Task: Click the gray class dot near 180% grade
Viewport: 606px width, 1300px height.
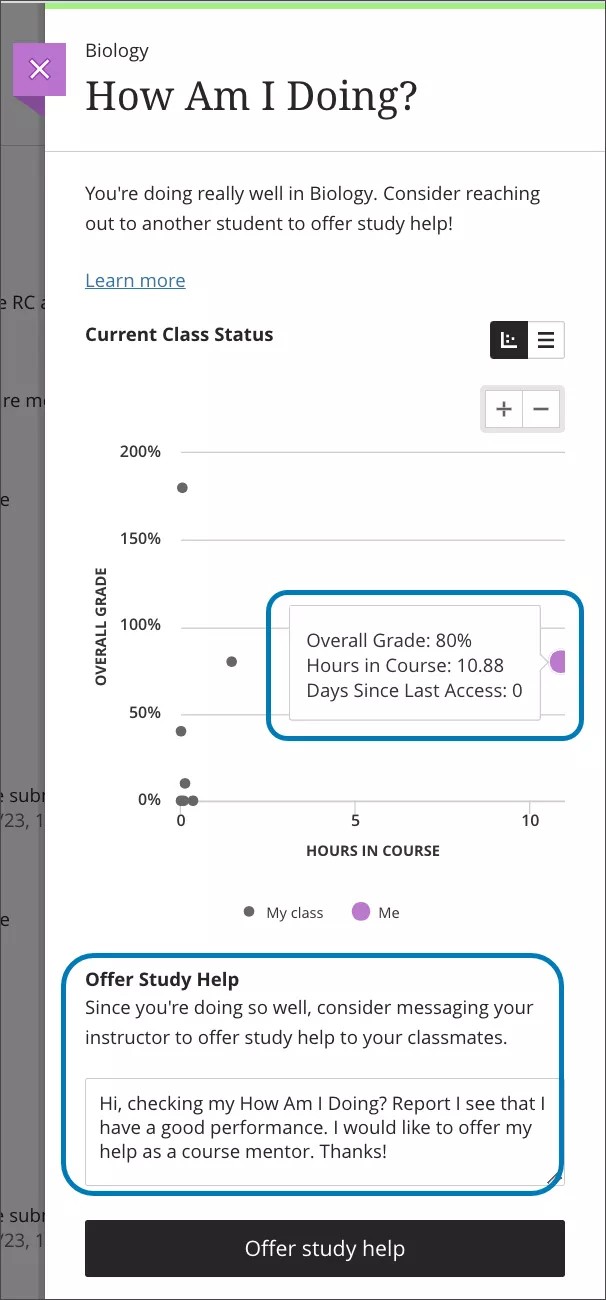Action: pos(182,488)
